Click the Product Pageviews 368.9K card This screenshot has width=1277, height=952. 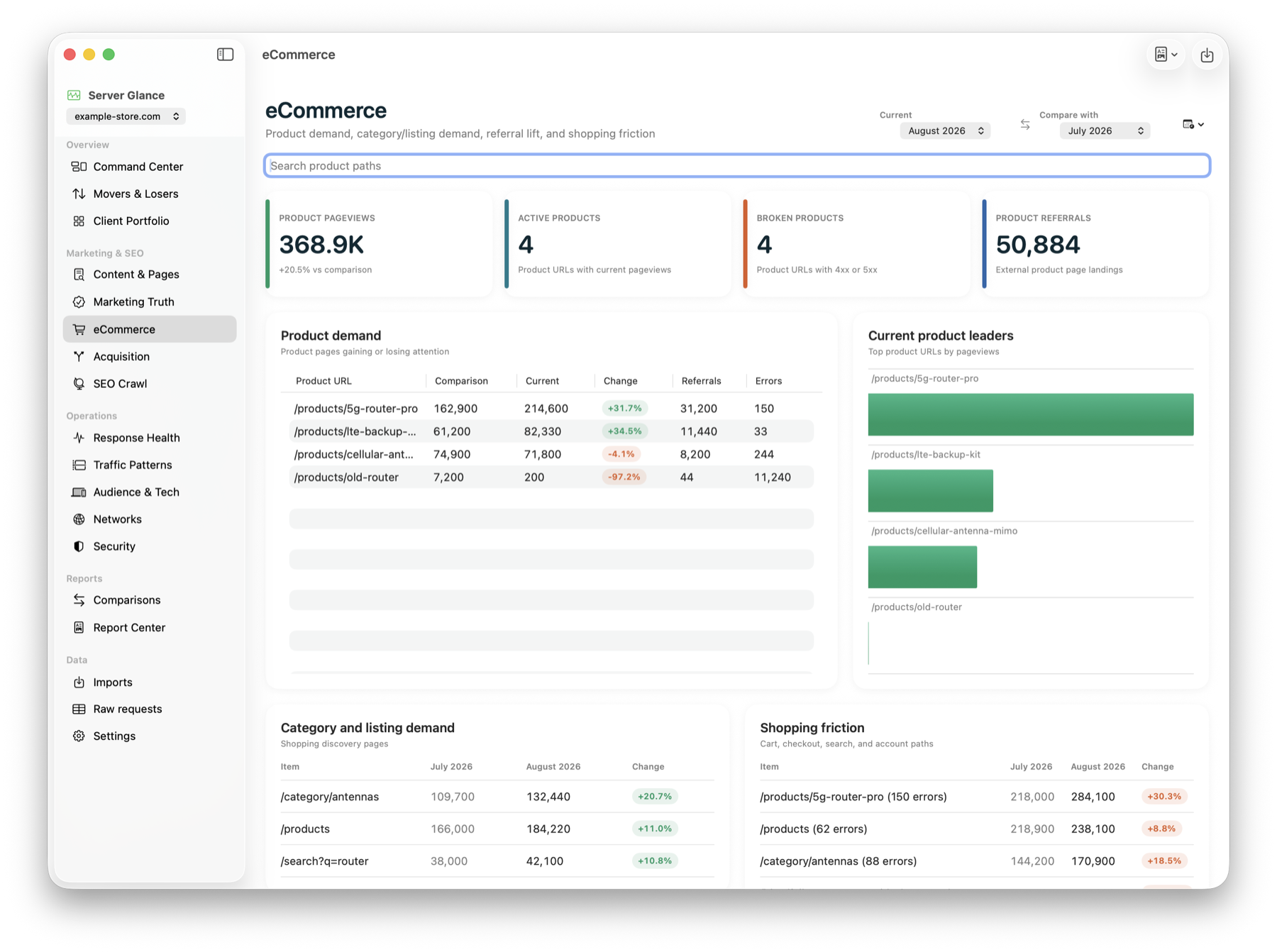click(379, 244)
